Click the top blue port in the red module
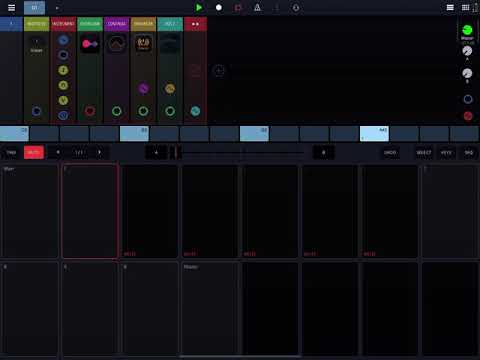The image size is (480, 360). pos(63,40)
